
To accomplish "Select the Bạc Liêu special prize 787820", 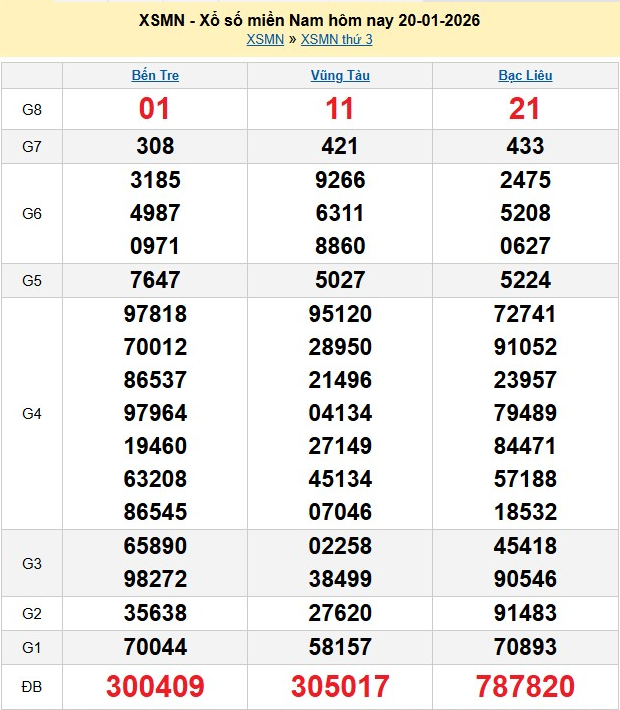I will point(525,686).
